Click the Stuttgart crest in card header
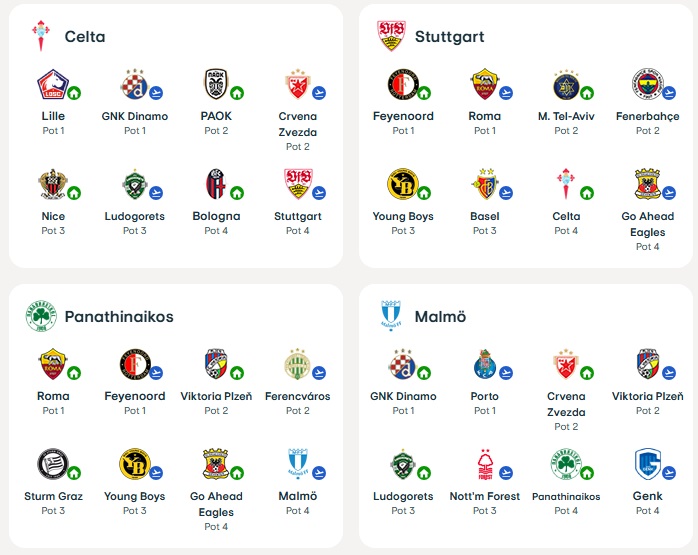The height and width of the screenshot is (555, 698). point(390,36)
